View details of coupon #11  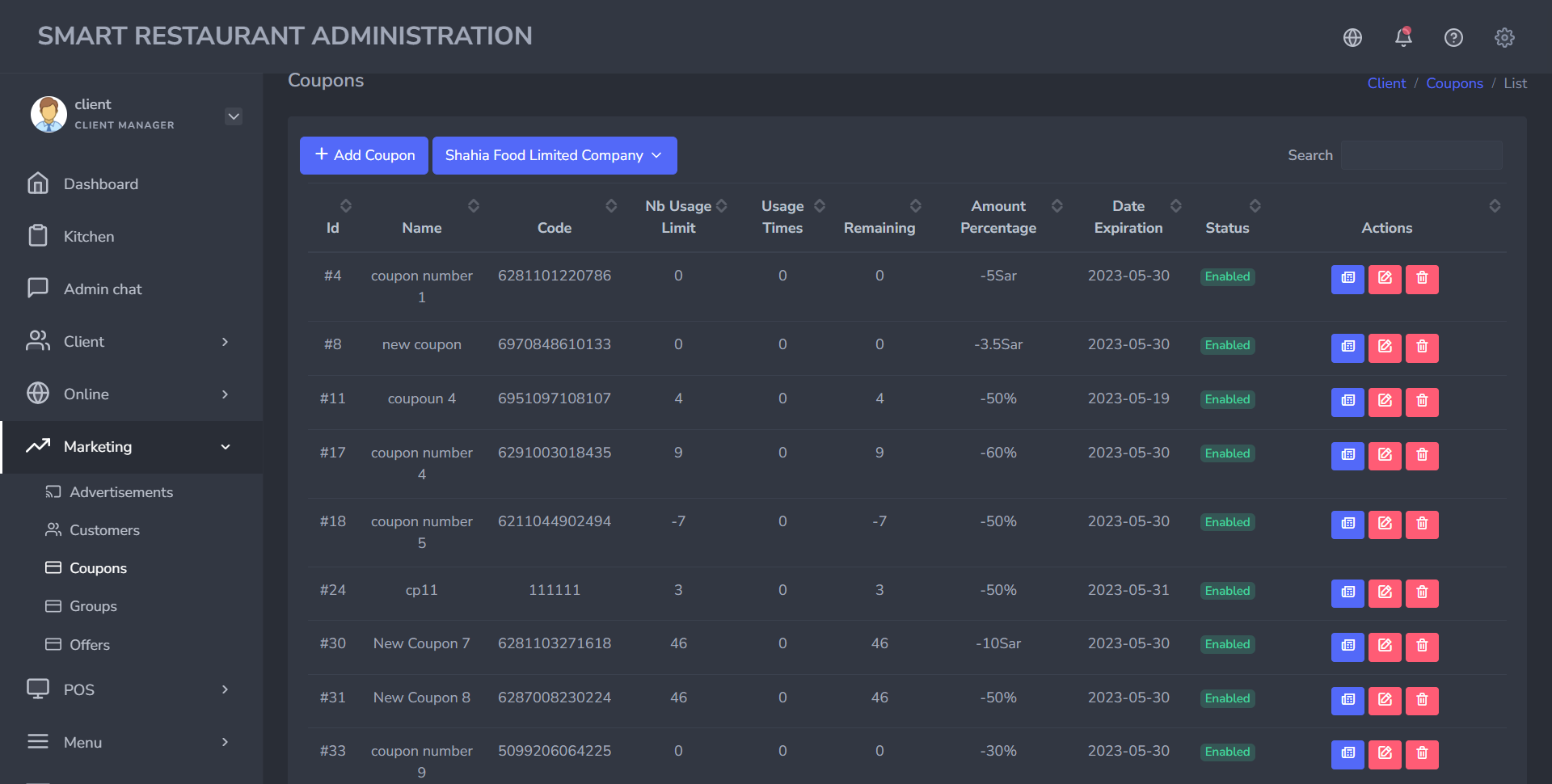[1347, 402]
